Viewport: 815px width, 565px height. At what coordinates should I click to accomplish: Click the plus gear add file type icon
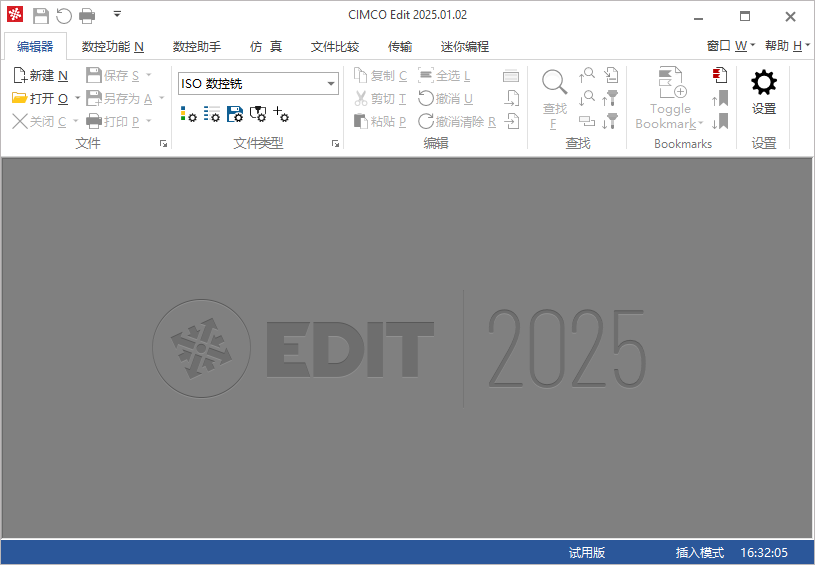(x=281, y=114)
